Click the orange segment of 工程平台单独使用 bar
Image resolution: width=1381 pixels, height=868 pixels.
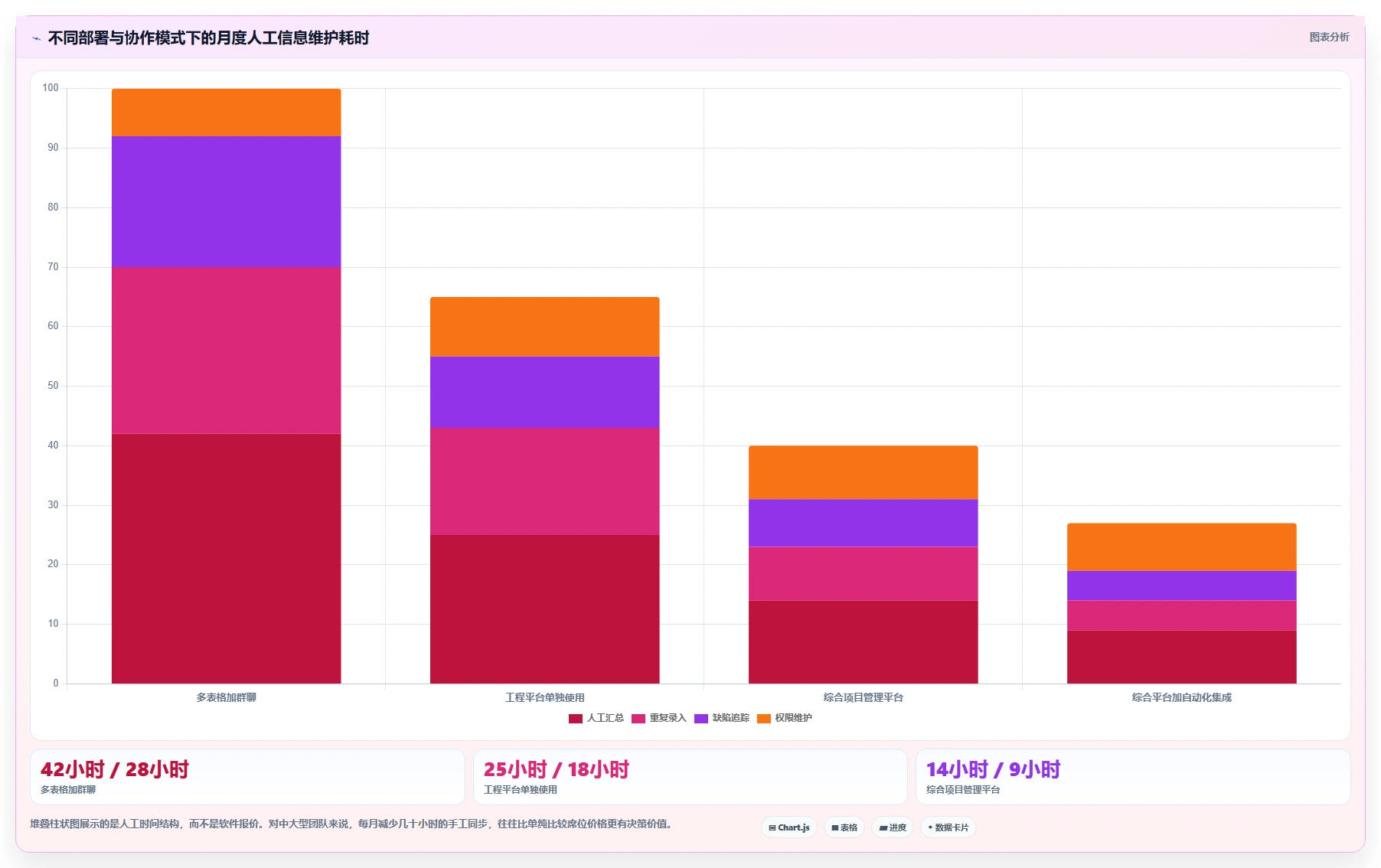click(544, 327)
